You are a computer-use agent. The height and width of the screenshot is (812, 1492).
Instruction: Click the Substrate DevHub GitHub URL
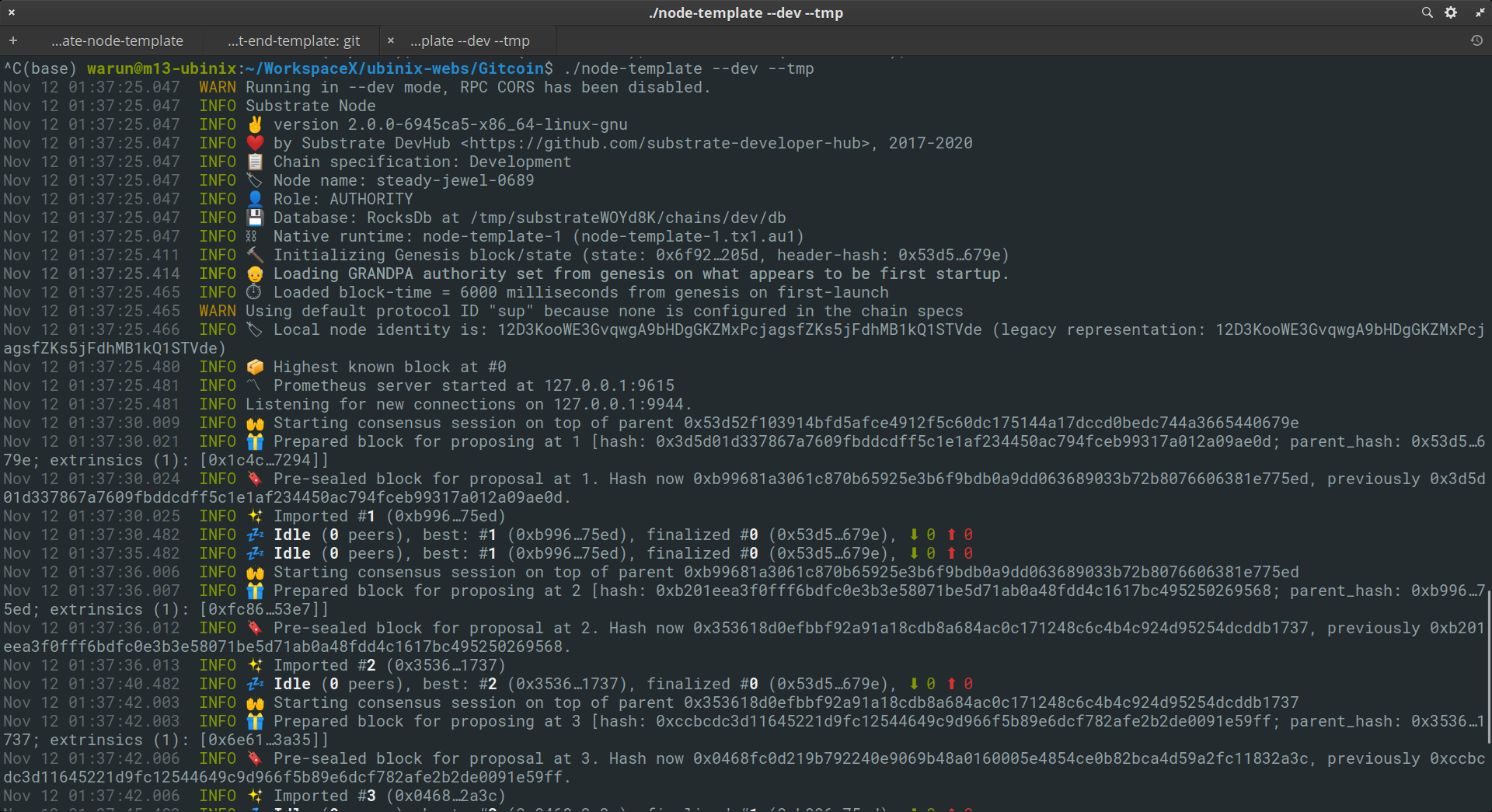[664, 143]
